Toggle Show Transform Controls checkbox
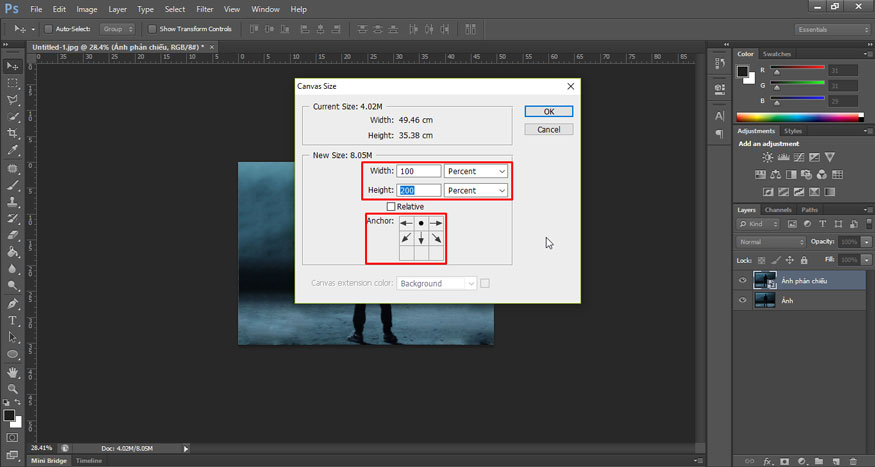Image resolution: width=875 pixels, height=467 pixels. 152,29
